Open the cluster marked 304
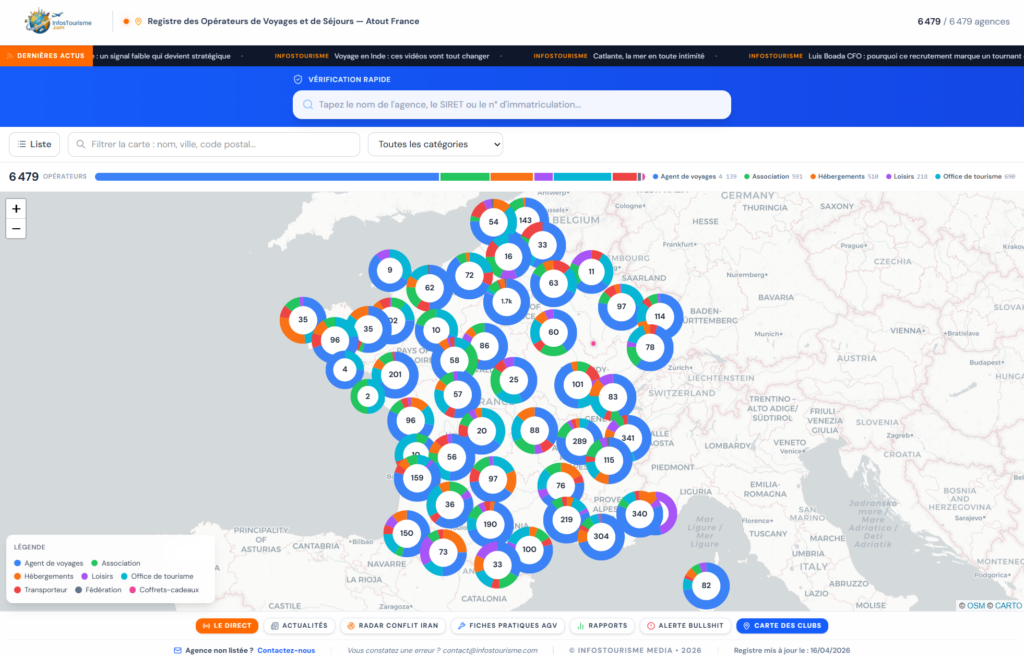 pos(601,537)
